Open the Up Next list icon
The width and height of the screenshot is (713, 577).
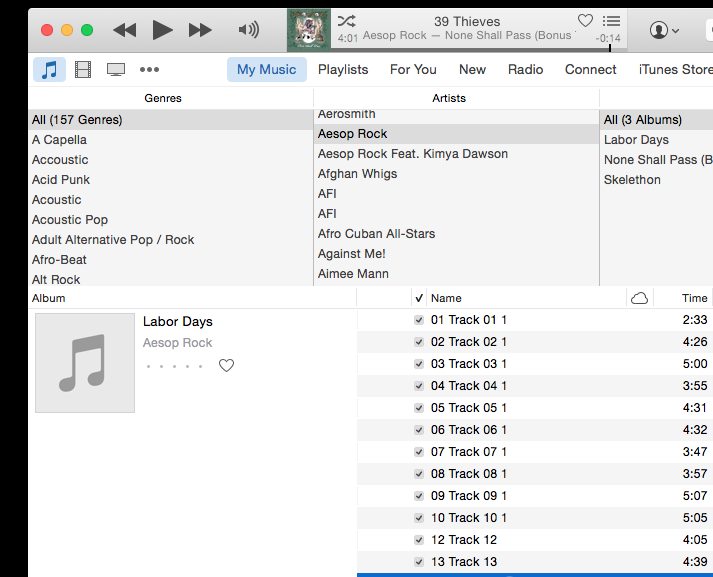click(x=611, y=21)
